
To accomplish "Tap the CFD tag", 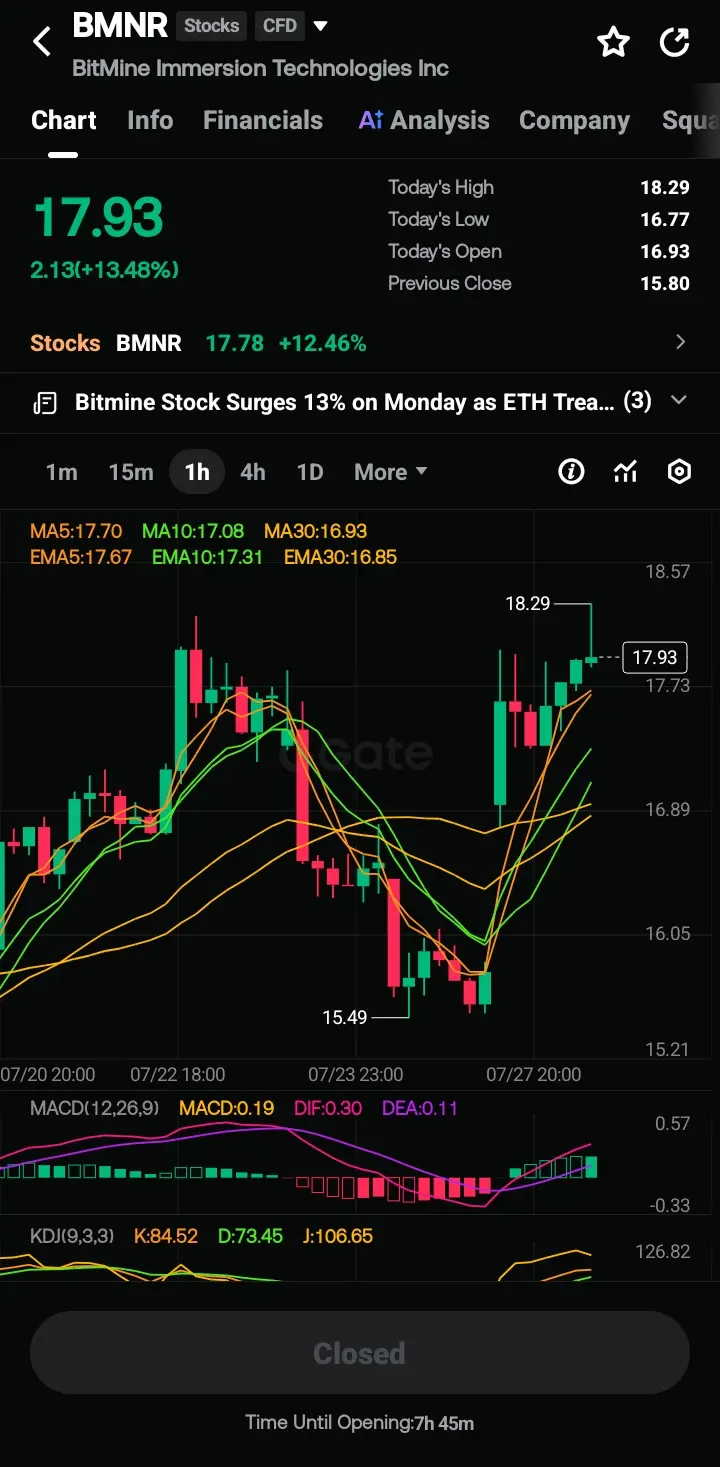I will tap(280, 26).
